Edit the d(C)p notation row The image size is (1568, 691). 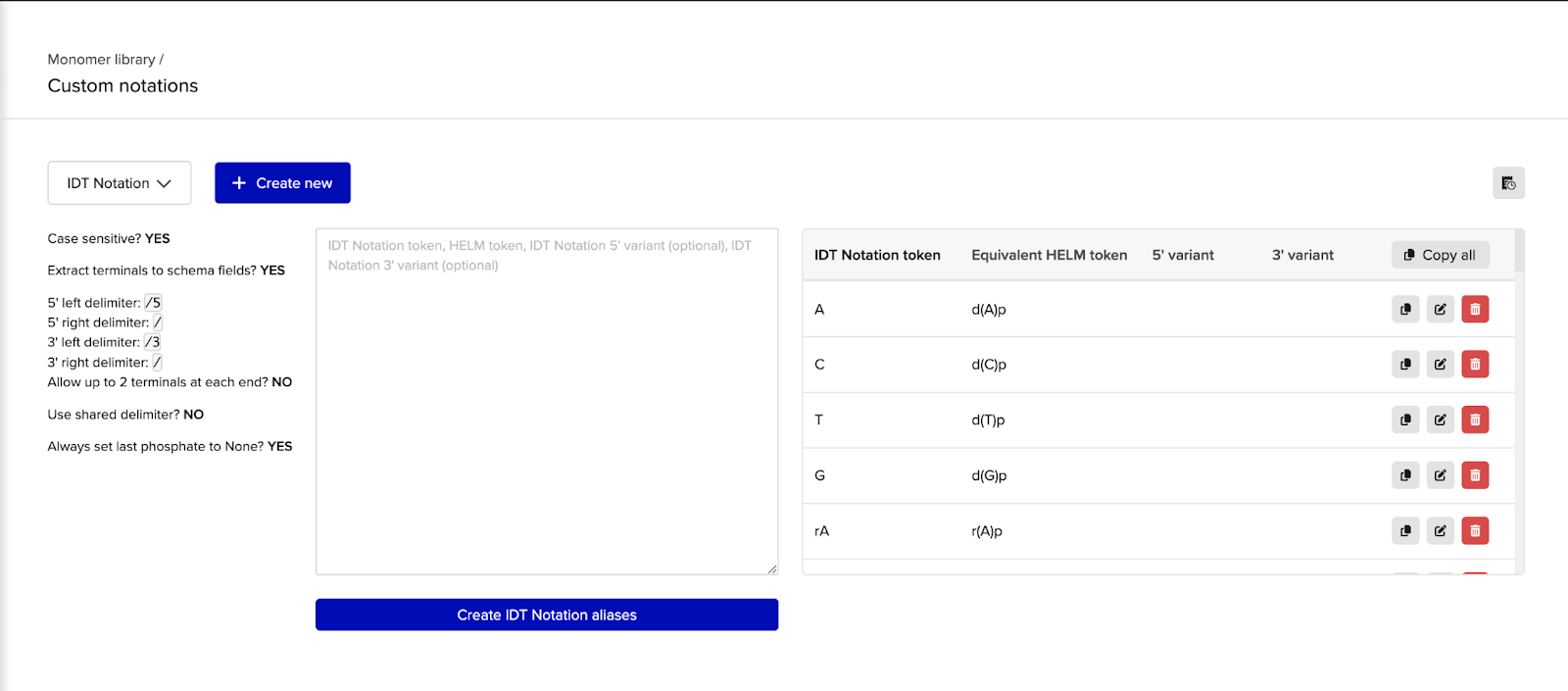(x=1440, y=365)
